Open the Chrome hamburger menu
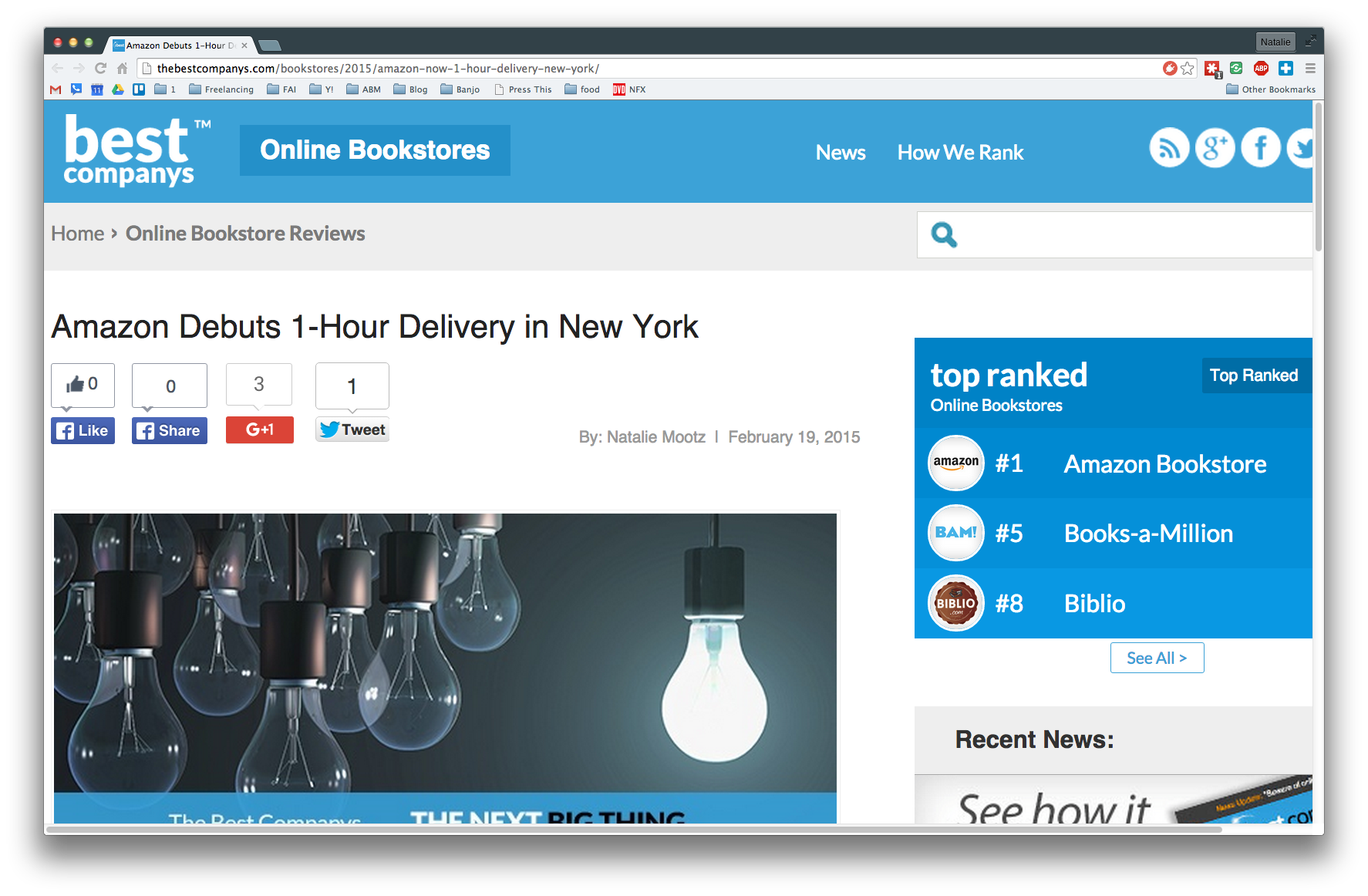 pyautogui.click(x=1310, y=69)
